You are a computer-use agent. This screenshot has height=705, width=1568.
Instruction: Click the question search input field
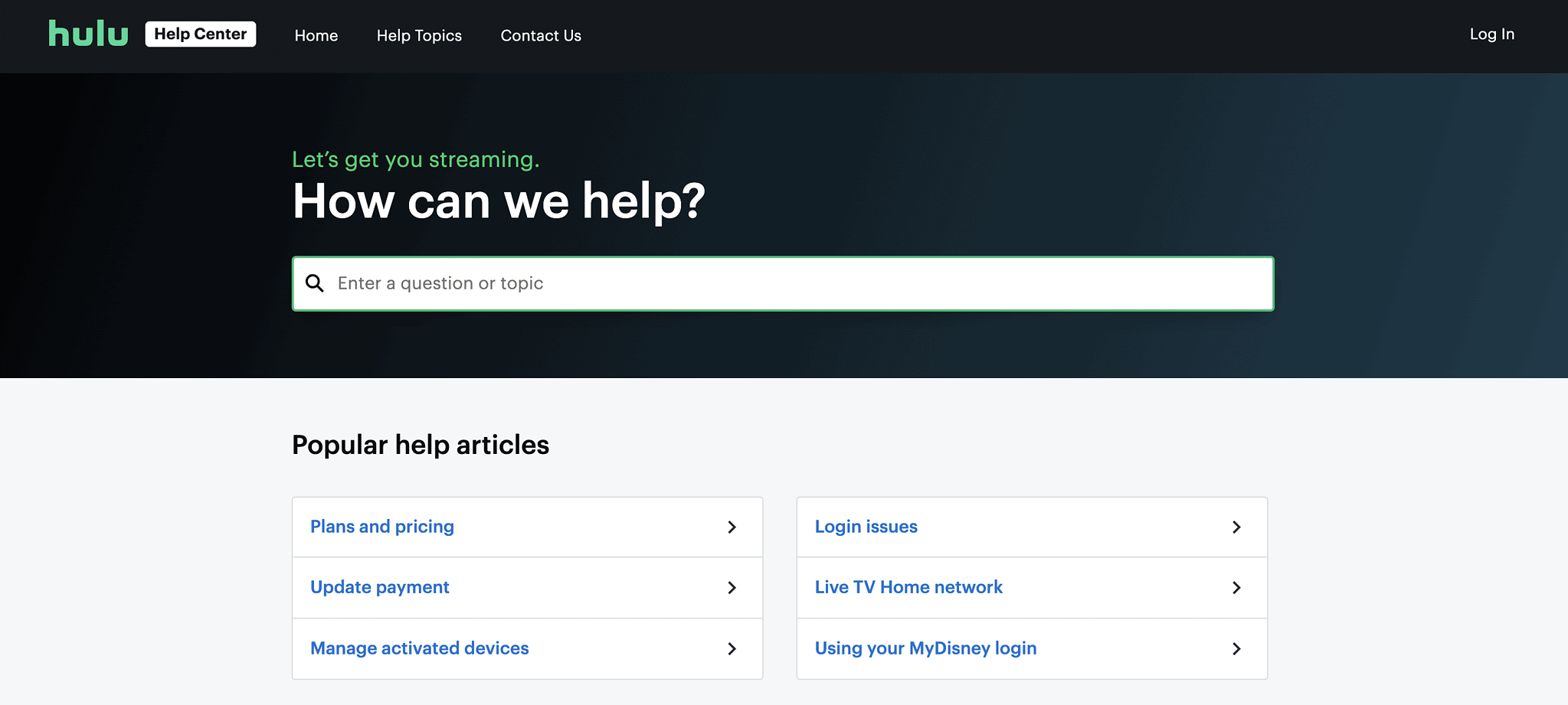click(766, 283)
